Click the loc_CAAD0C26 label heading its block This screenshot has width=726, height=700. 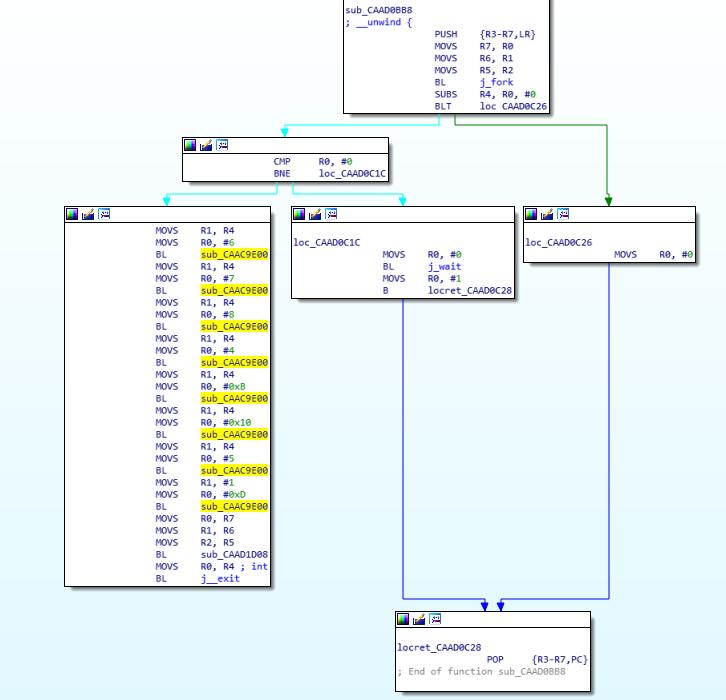point(559,243)
